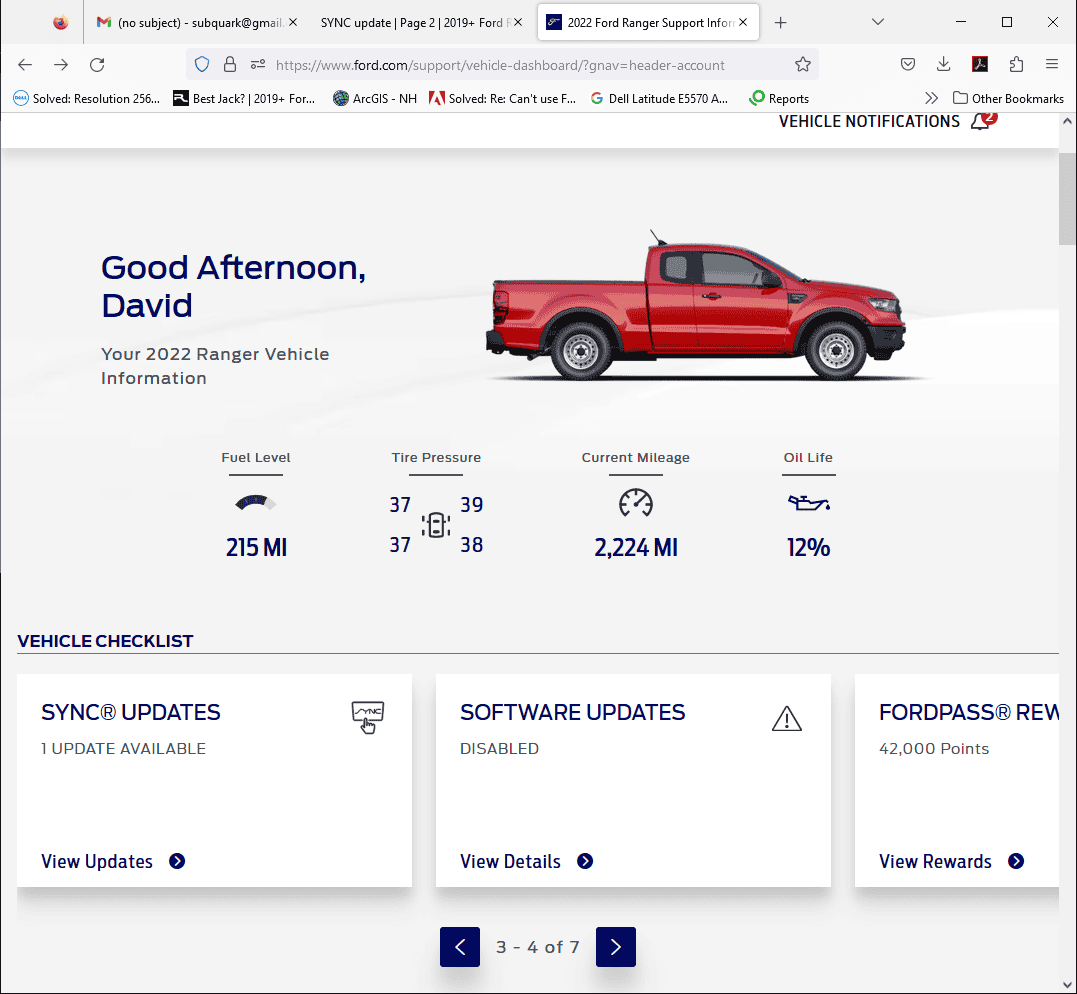Expand the list all tabs dropdown
The height and width of the screenshot is (994, 1077).
(878, 22)
